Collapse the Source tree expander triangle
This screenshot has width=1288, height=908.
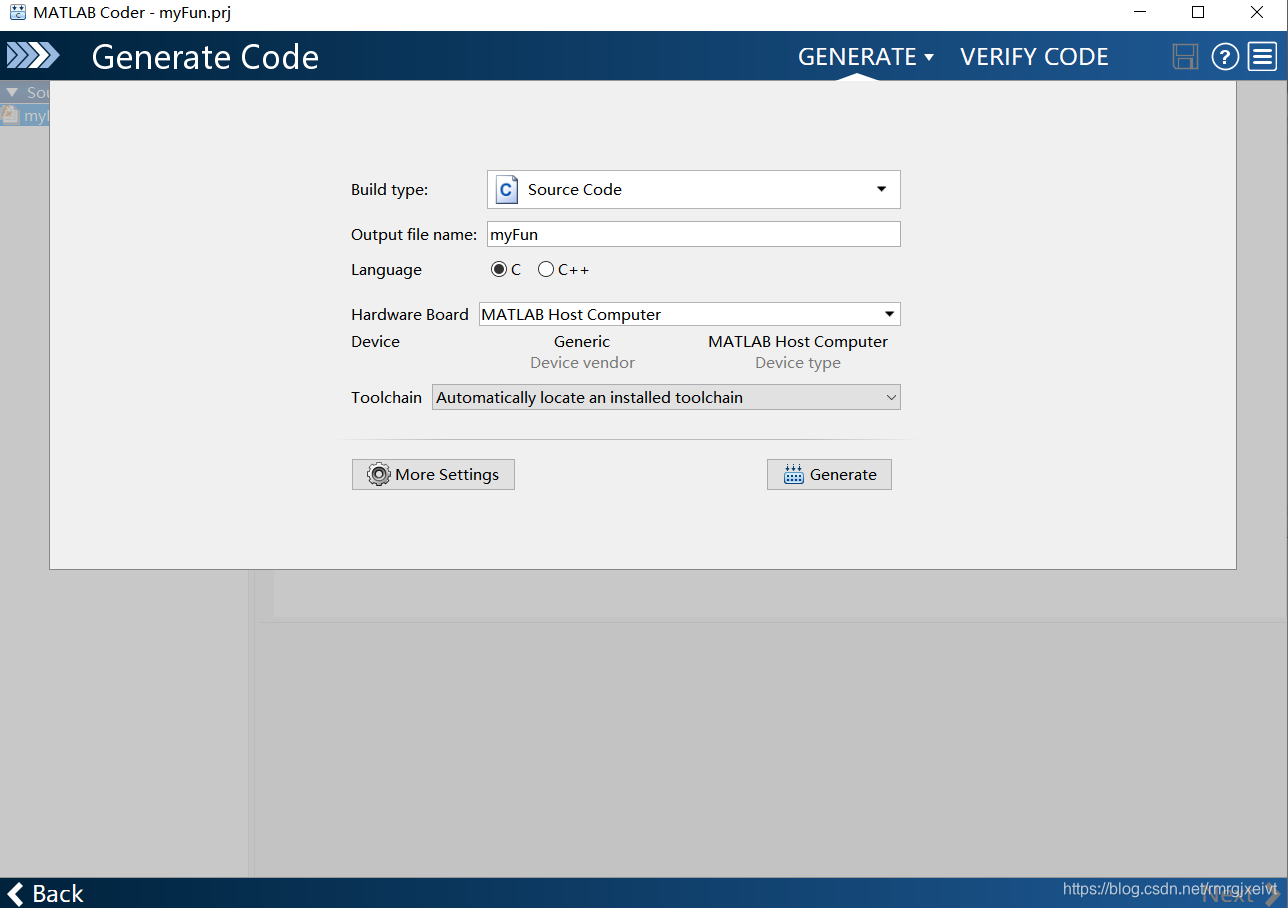(12, 92)
